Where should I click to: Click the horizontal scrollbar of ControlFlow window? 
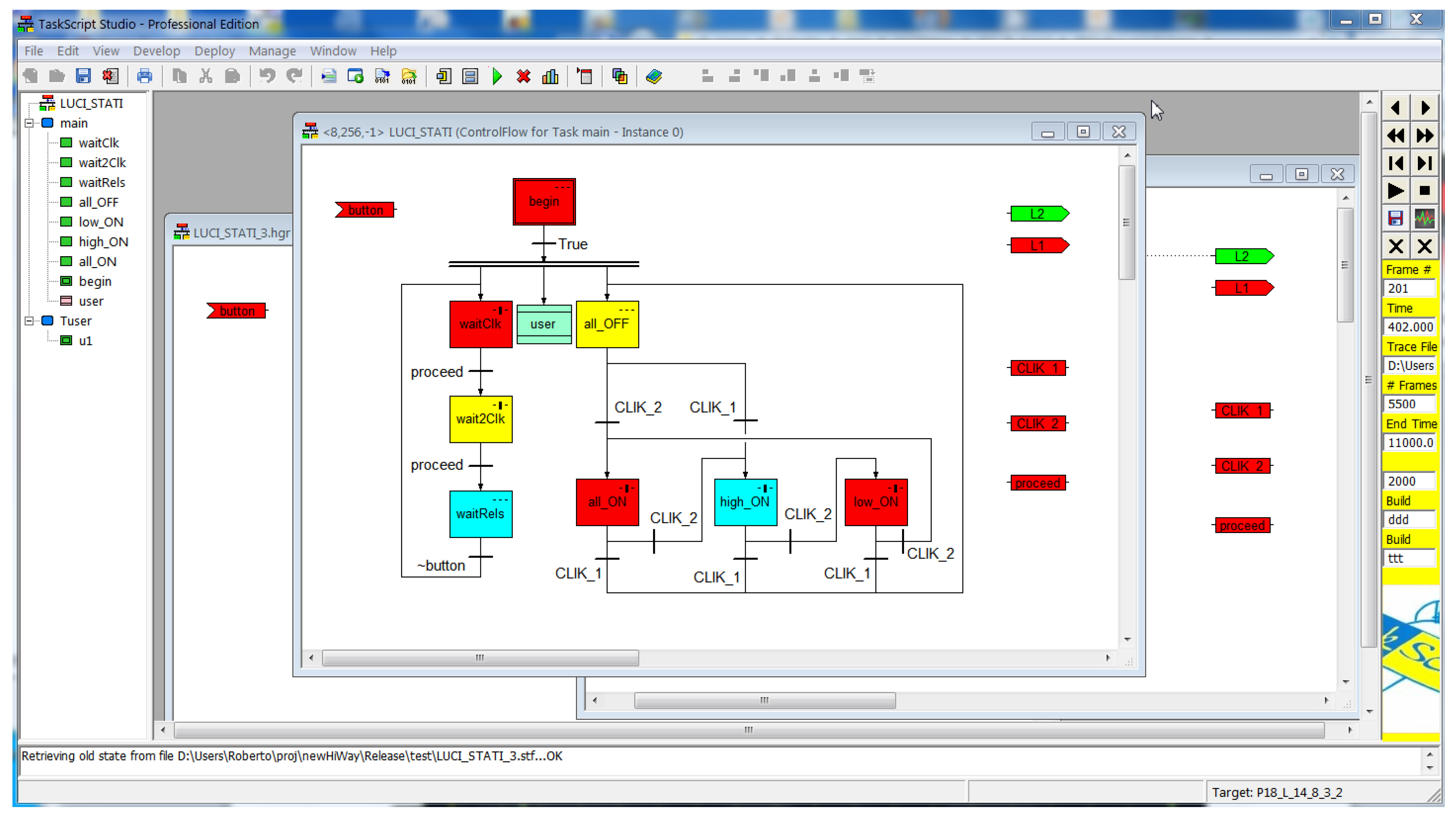click(x=480, y=658)
